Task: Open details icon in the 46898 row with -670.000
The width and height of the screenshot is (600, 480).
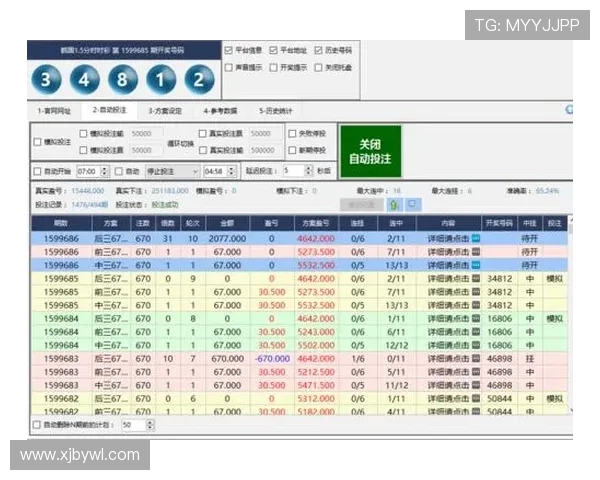Action: [x=476, y=357]
